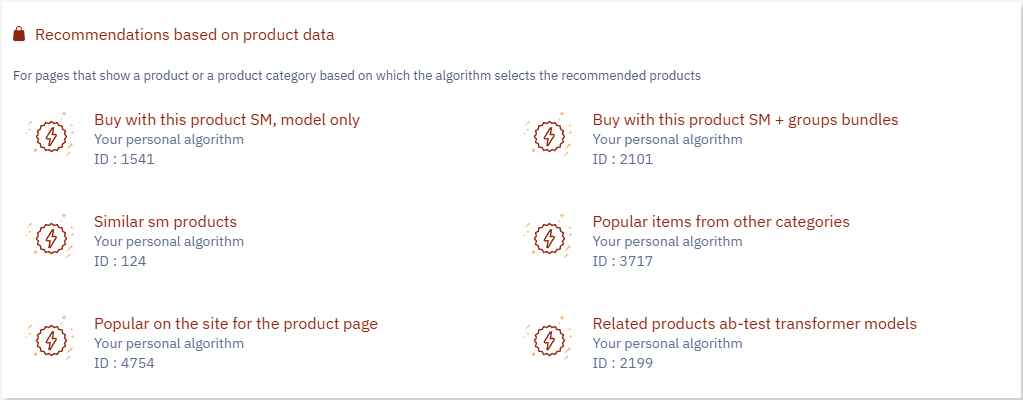This screenshot has width=1023, height=400.
Task: Click ID : 1541 label
Action: (125, 159)
